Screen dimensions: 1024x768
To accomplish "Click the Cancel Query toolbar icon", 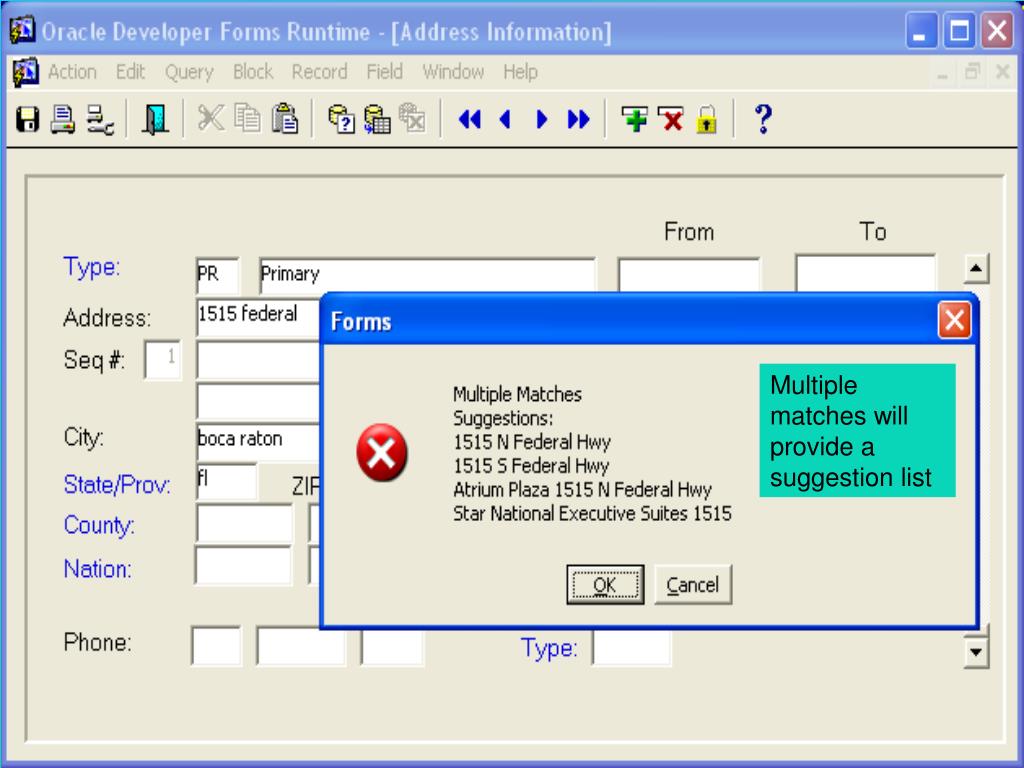I will click(x=412, y=119).
